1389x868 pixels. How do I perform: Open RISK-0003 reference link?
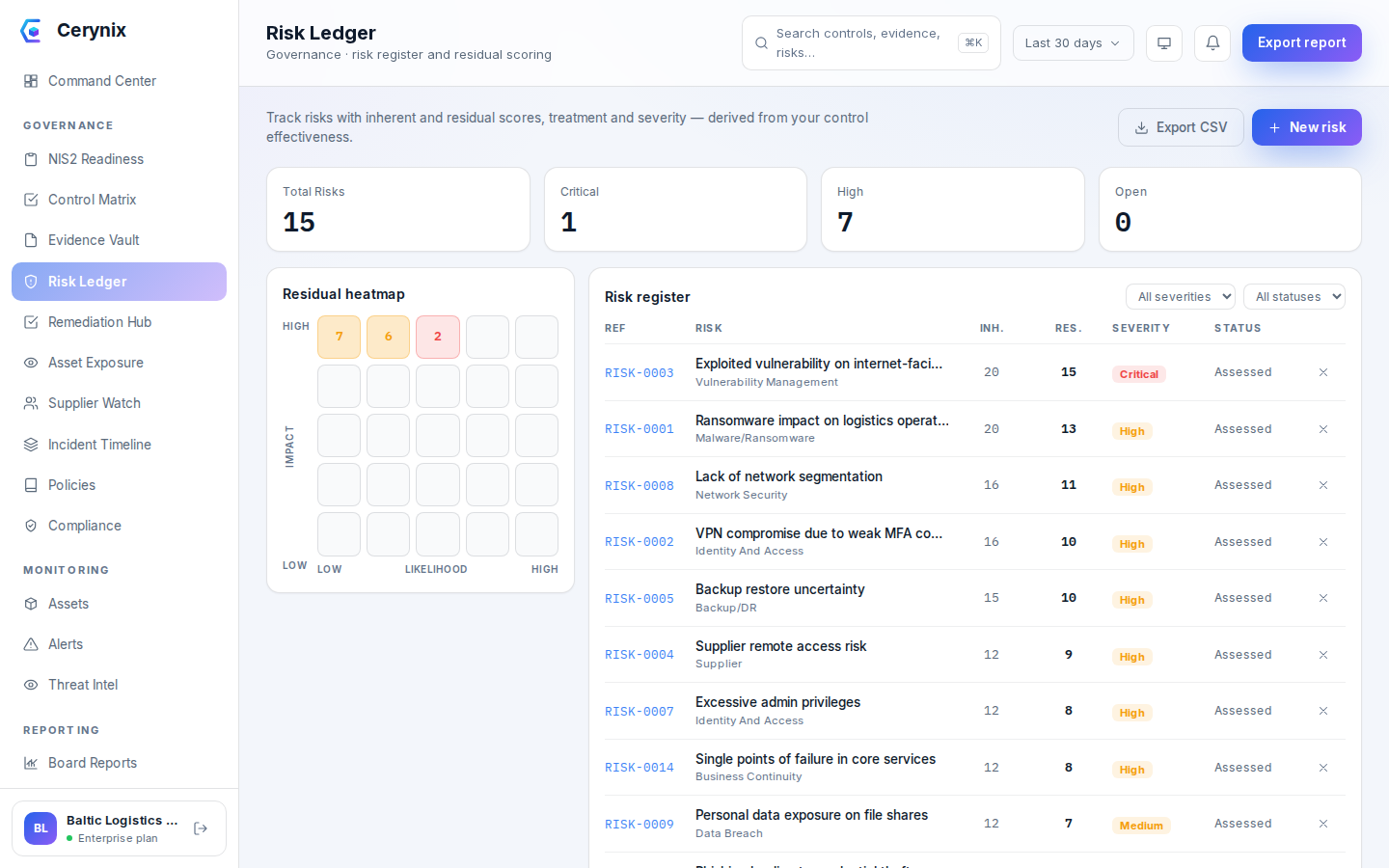[640, 373]
